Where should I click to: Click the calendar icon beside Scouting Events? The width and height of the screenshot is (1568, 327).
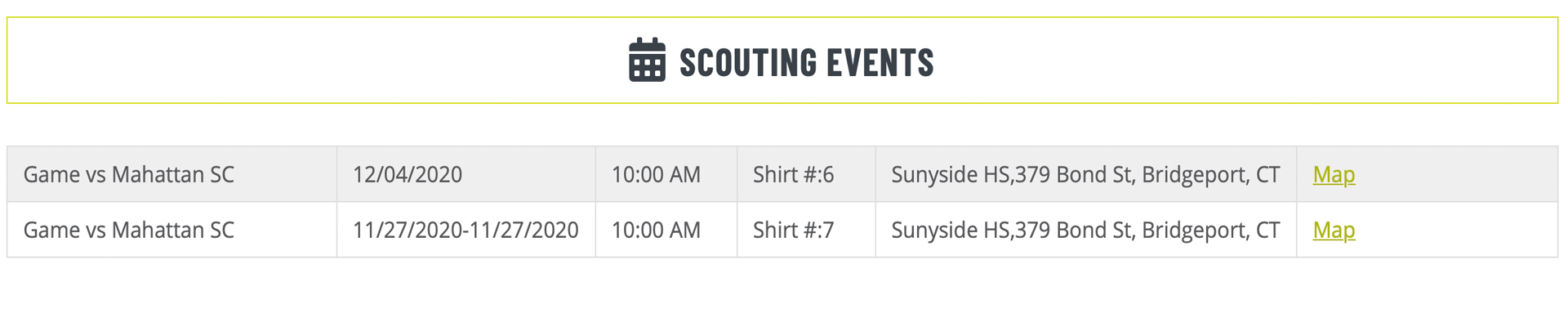click(x=647, y=60)
